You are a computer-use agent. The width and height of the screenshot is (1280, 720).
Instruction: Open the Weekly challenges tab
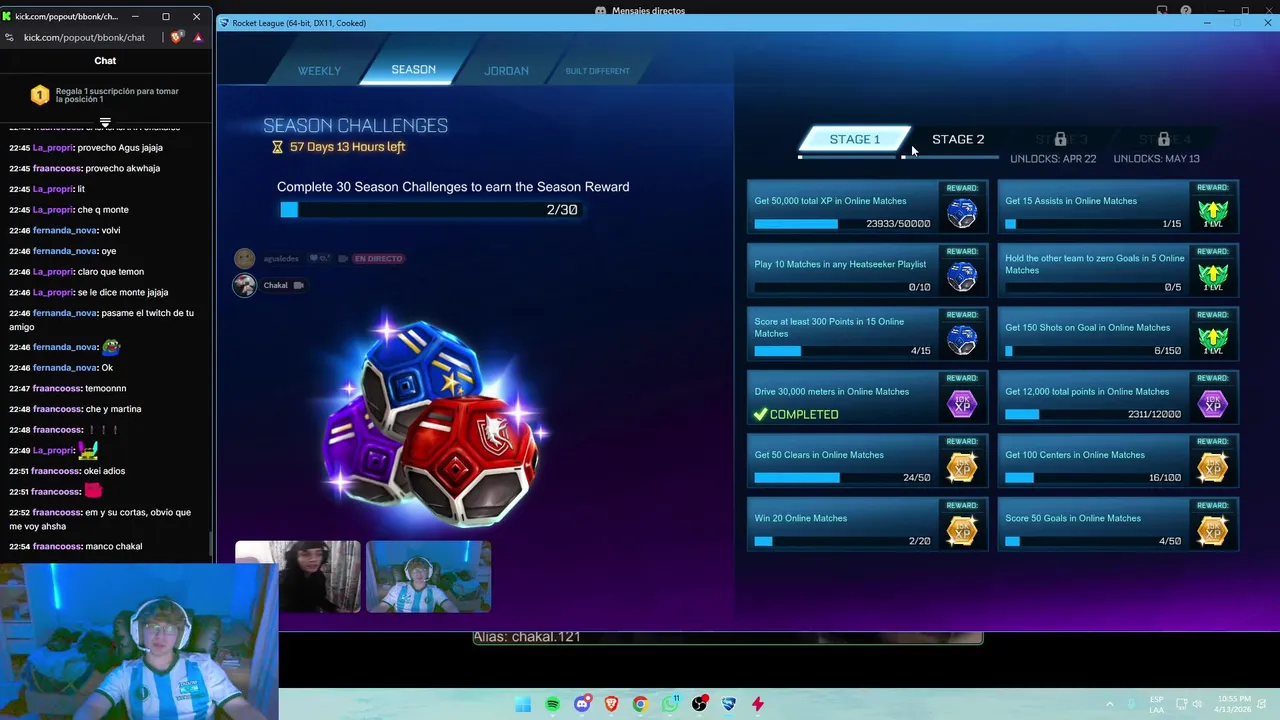[x=319, y=71]
